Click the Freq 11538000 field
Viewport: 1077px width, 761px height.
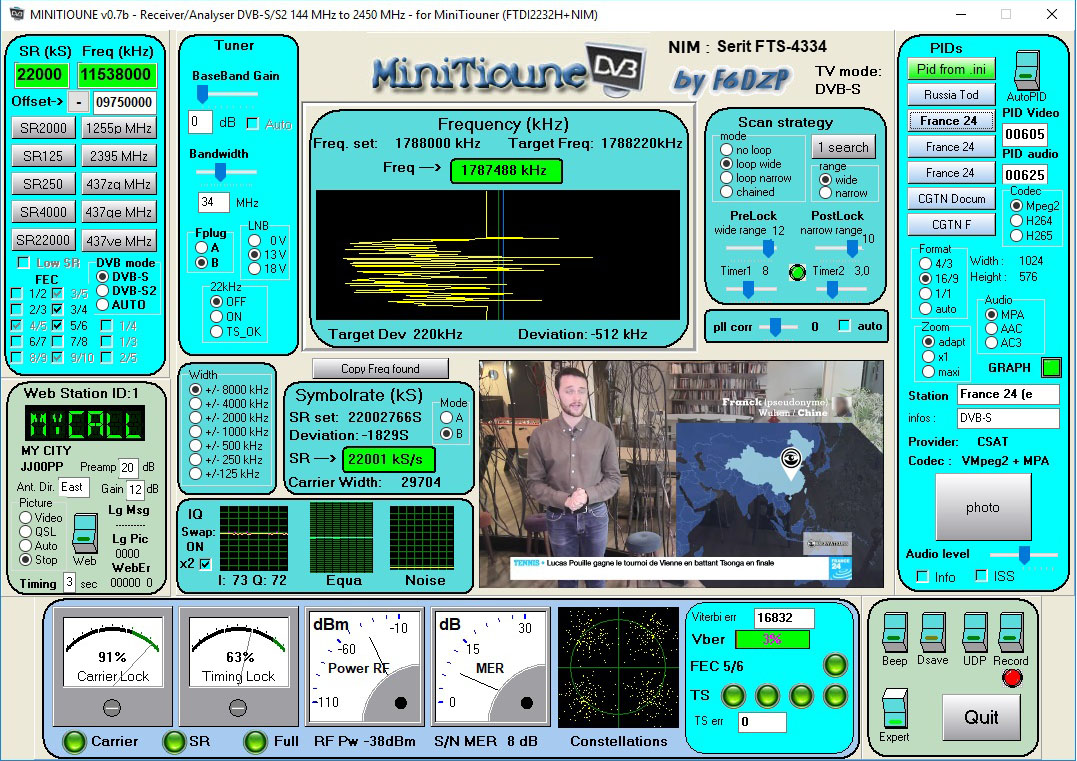click(116, 74)
